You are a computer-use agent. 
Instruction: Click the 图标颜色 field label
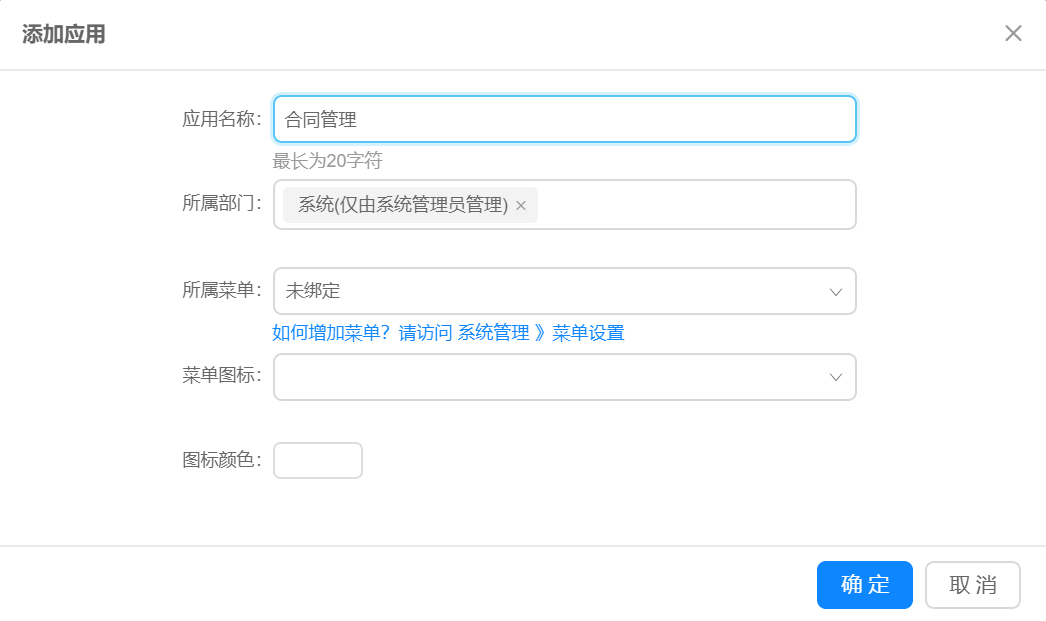(x=221, y=461)
